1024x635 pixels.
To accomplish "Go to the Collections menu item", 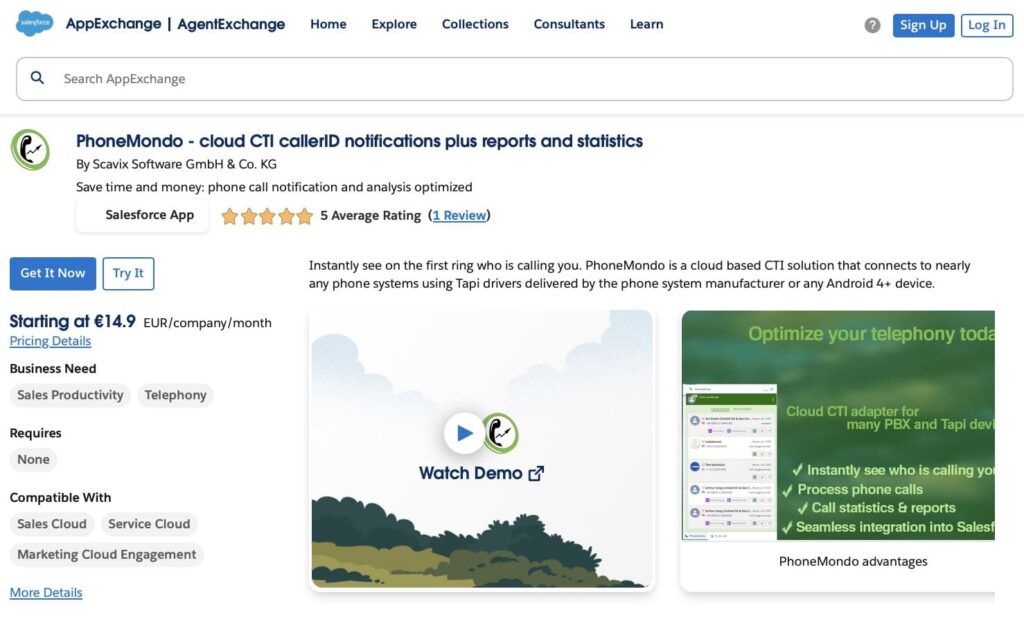I will 475,24.
